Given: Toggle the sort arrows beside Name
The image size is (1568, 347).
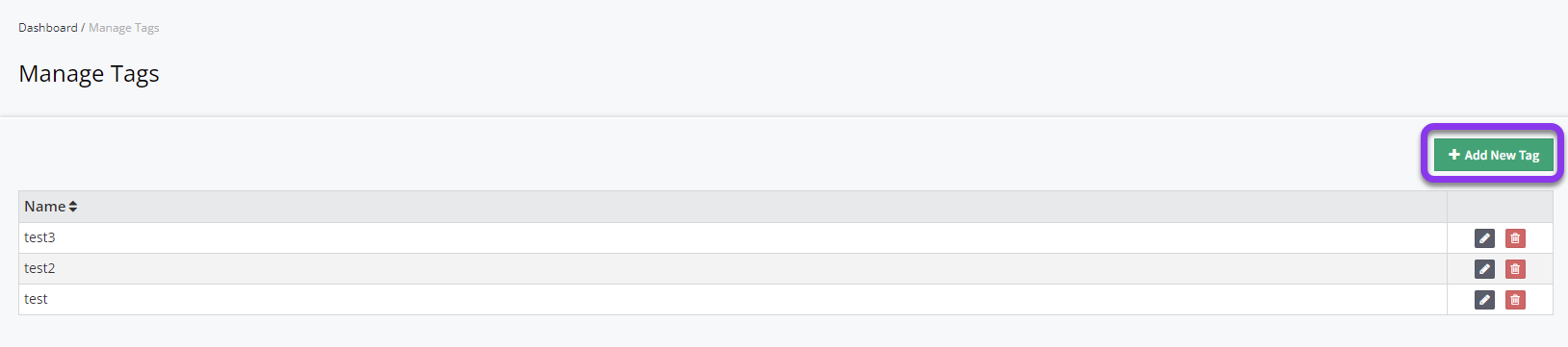Looking at the screenshot, I should pos(73,207).
